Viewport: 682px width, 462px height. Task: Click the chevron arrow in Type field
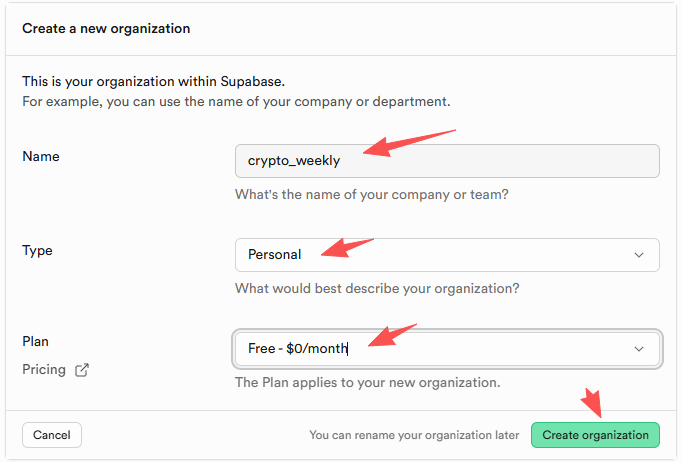639,255
